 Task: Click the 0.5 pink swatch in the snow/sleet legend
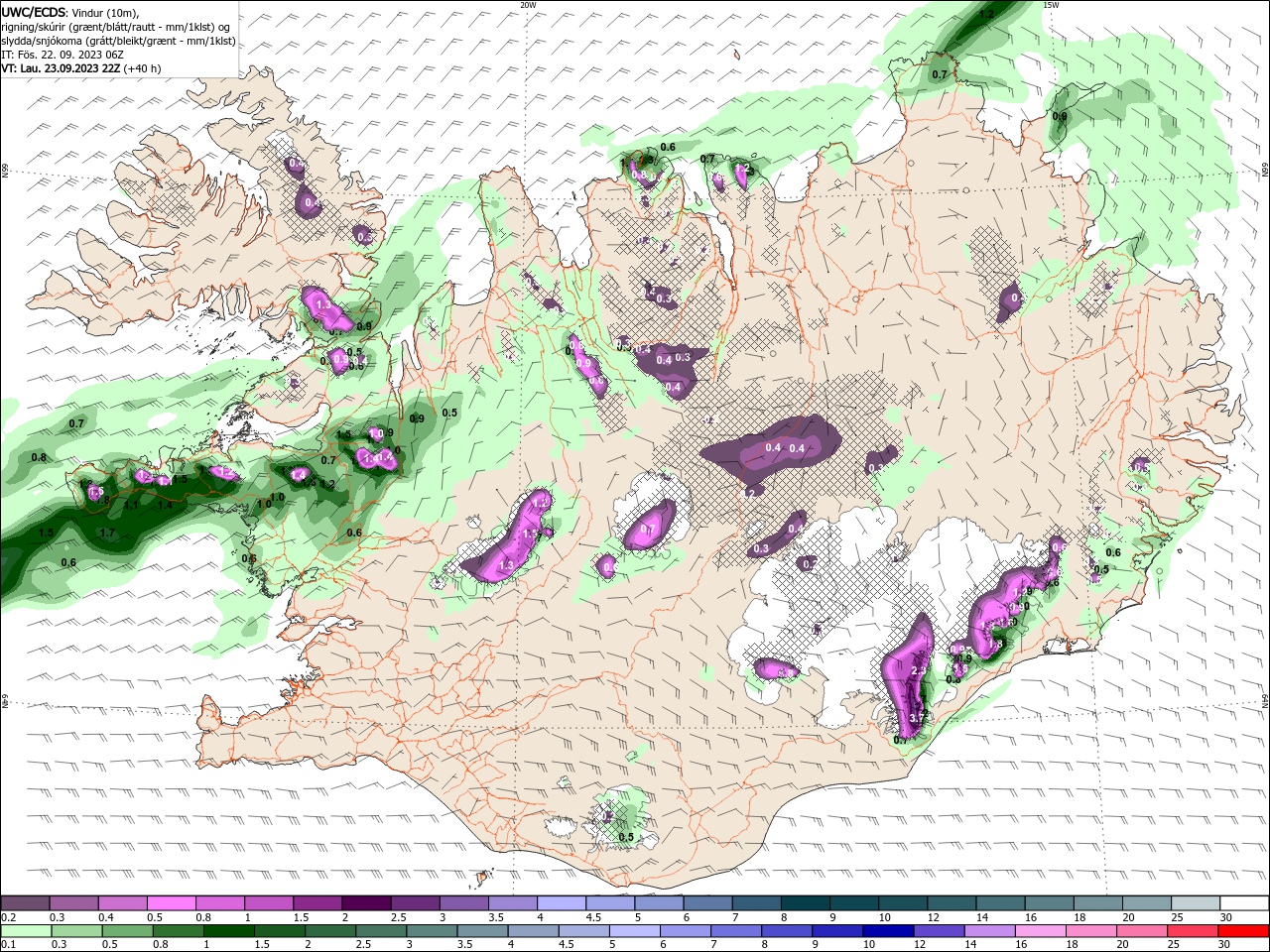(171, 903)
